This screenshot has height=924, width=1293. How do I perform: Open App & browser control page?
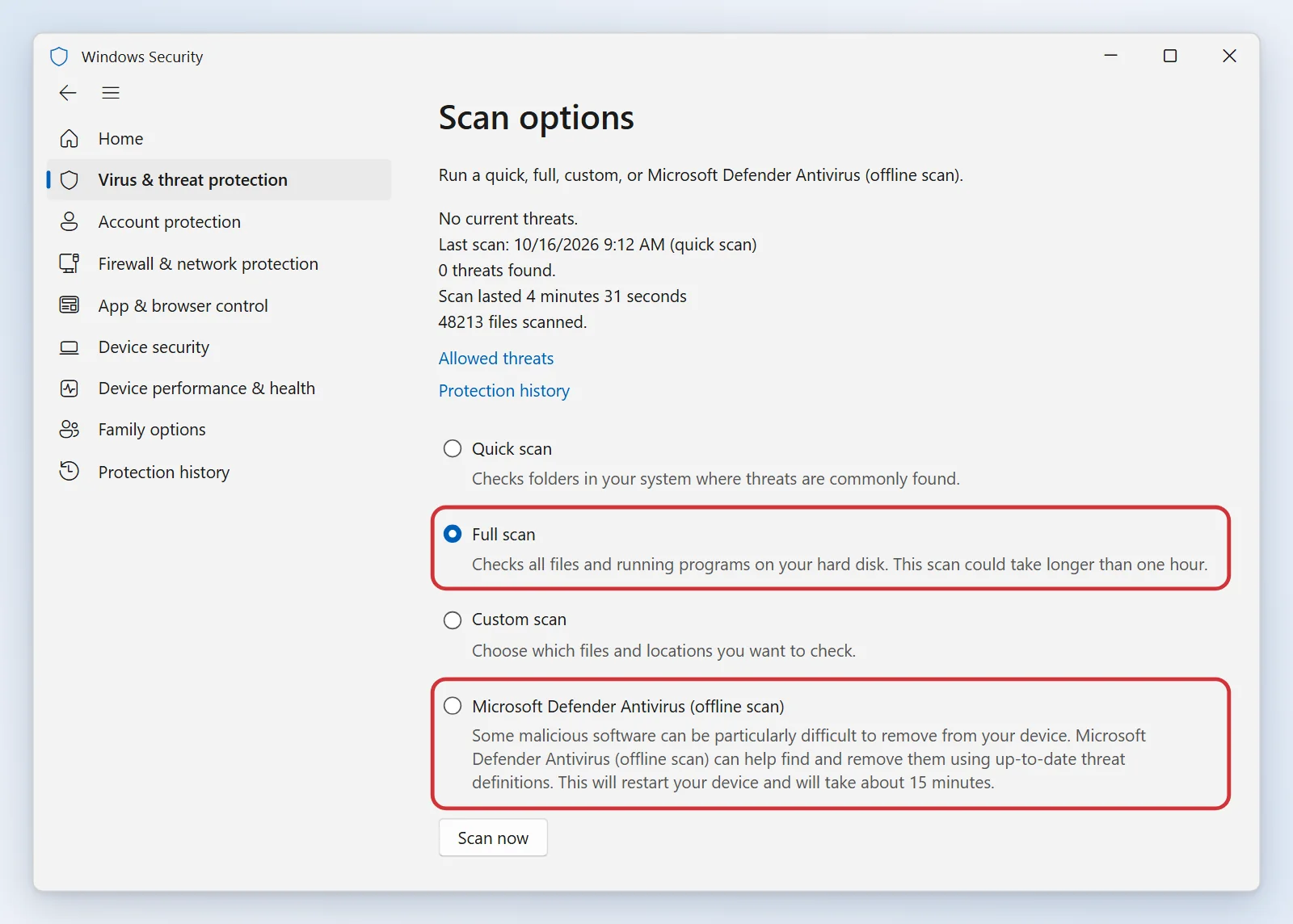(x=219, y=305)
